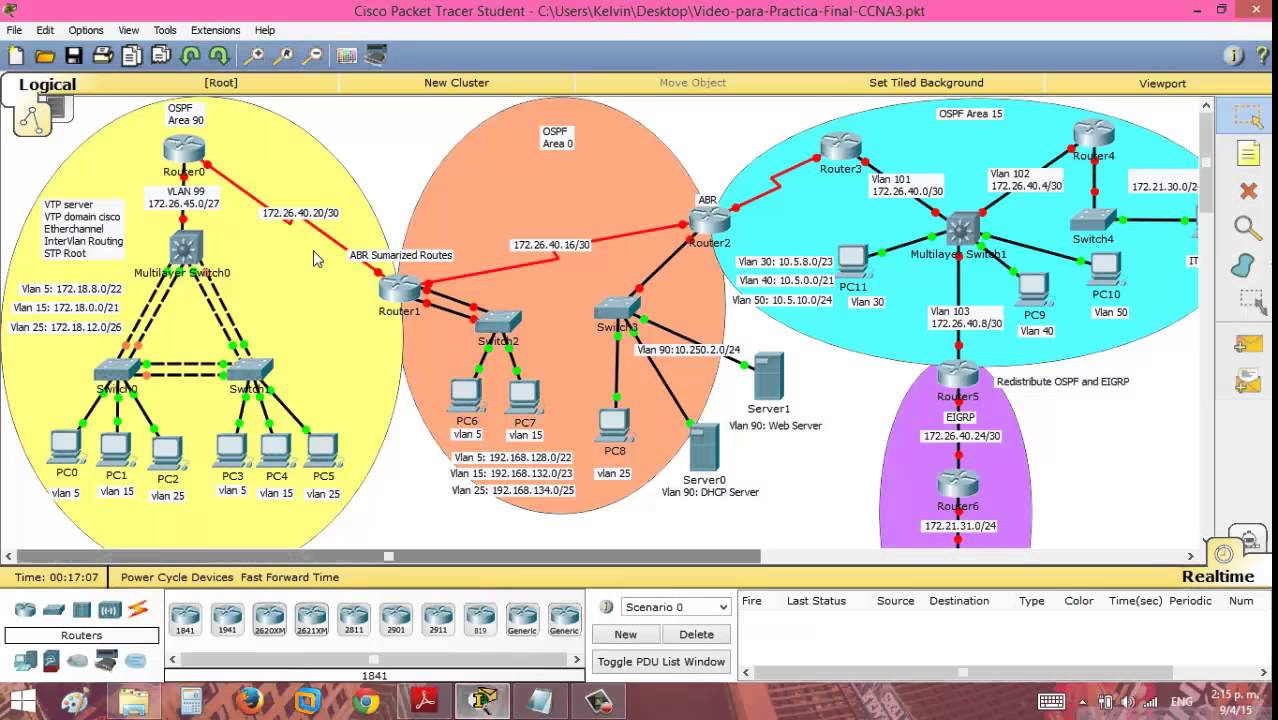Select the Switches device category icon

(54, 609)
